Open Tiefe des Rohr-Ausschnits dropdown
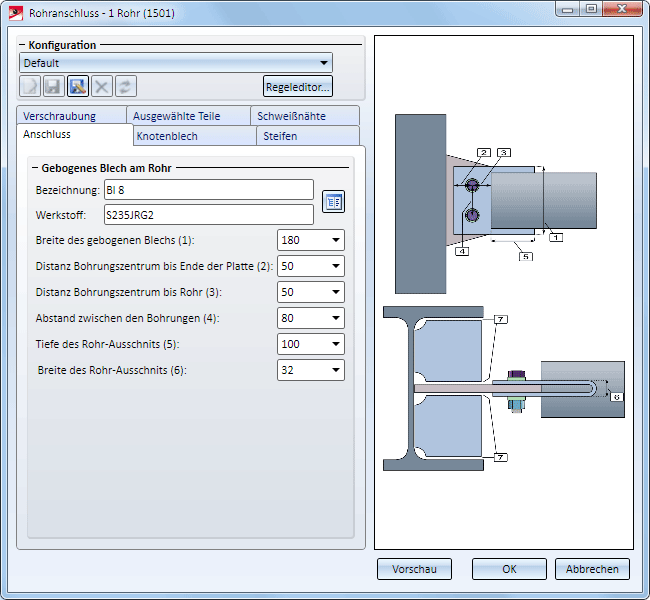This screenshot has height=600, width=650. pyautogui.click(x=334, y=345)
